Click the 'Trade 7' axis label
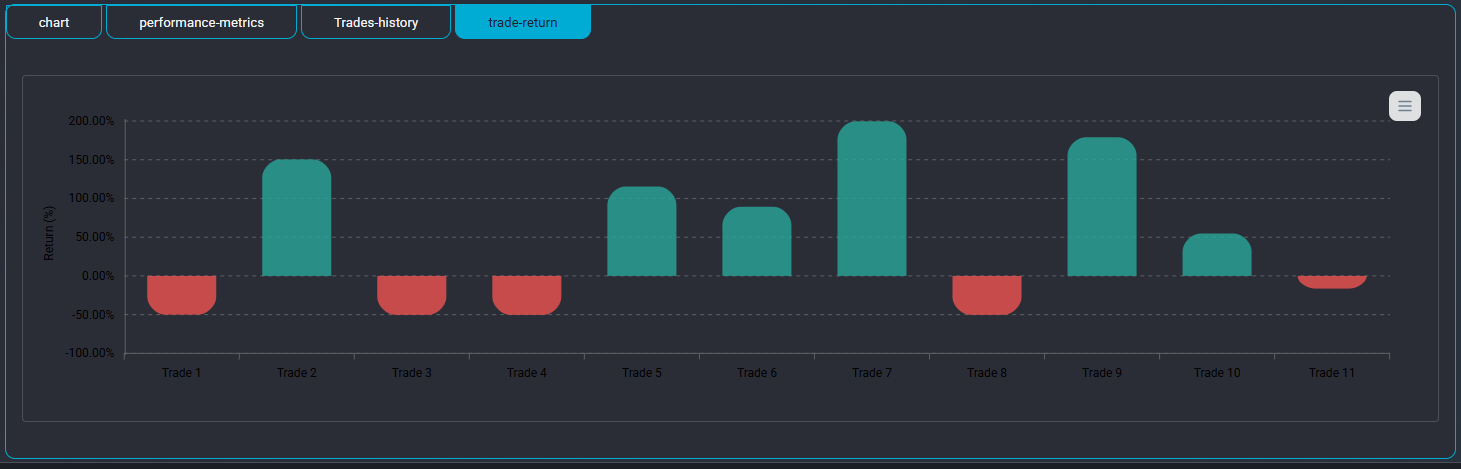Screen dimensions: 1461x469 click(872, 373)
